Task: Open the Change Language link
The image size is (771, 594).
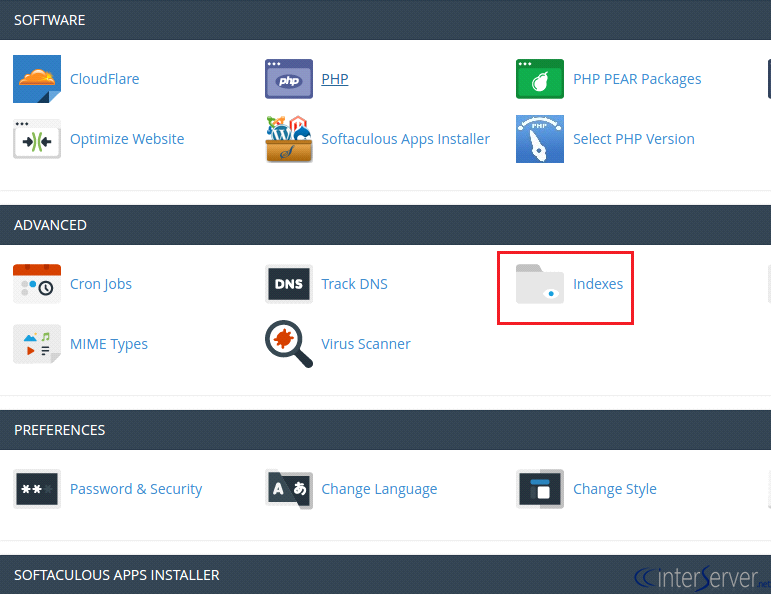Action: [x=379, y=489]
